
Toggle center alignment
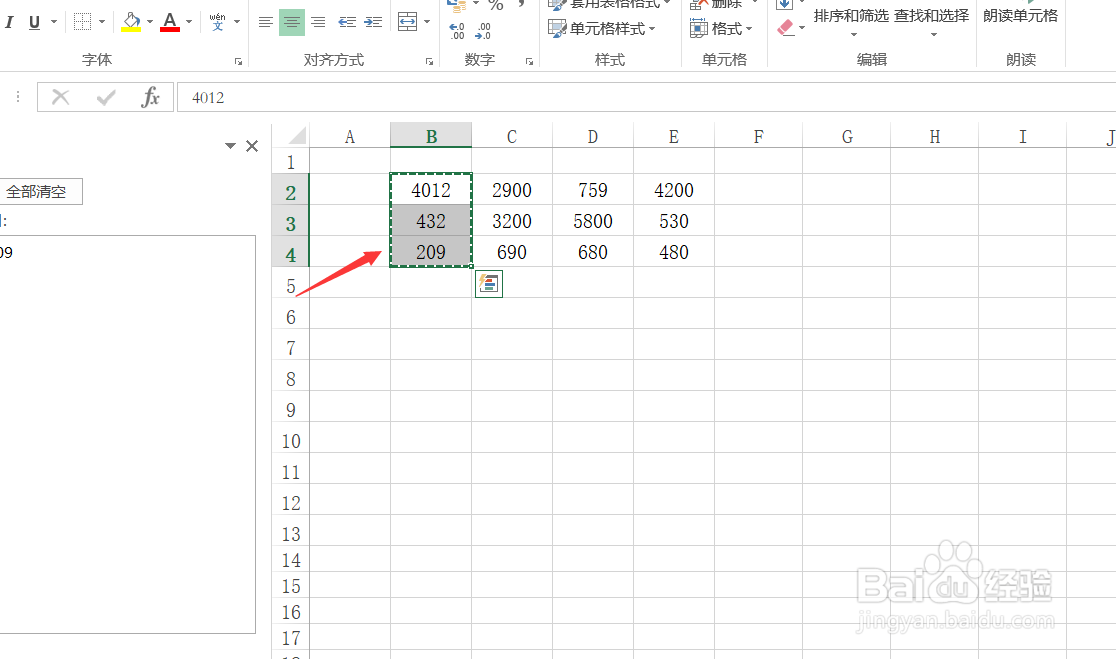(292, 22)
